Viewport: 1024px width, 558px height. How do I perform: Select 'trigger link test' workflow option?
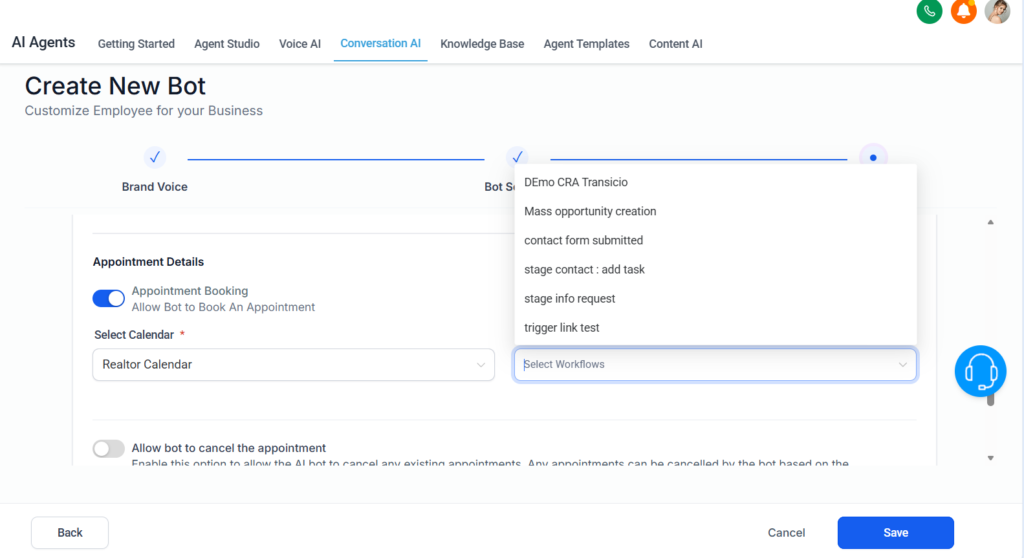click(561, 328)
